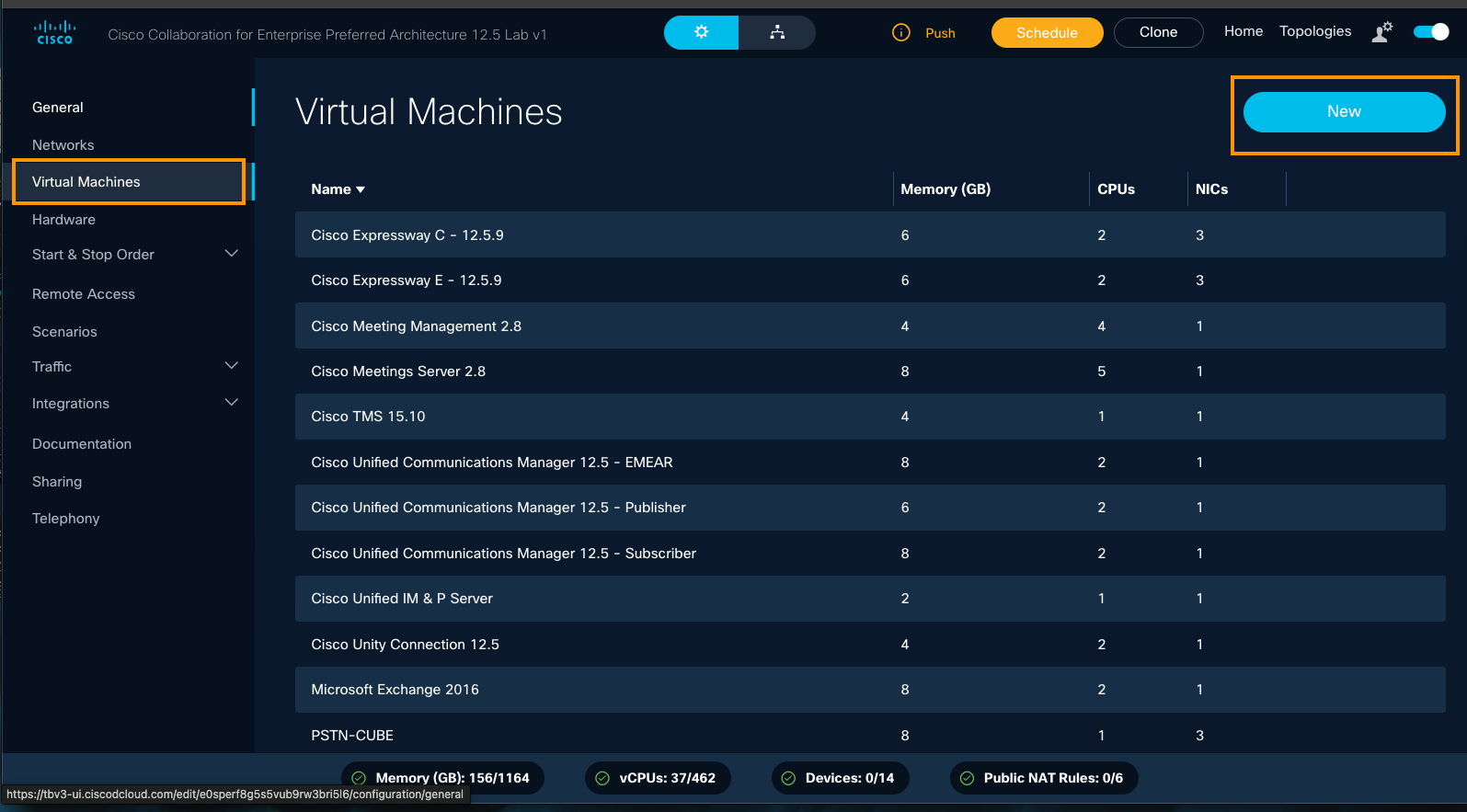Expand the Start & Stop Order menu
1467x812 pixels.
(x=232, y=254)
